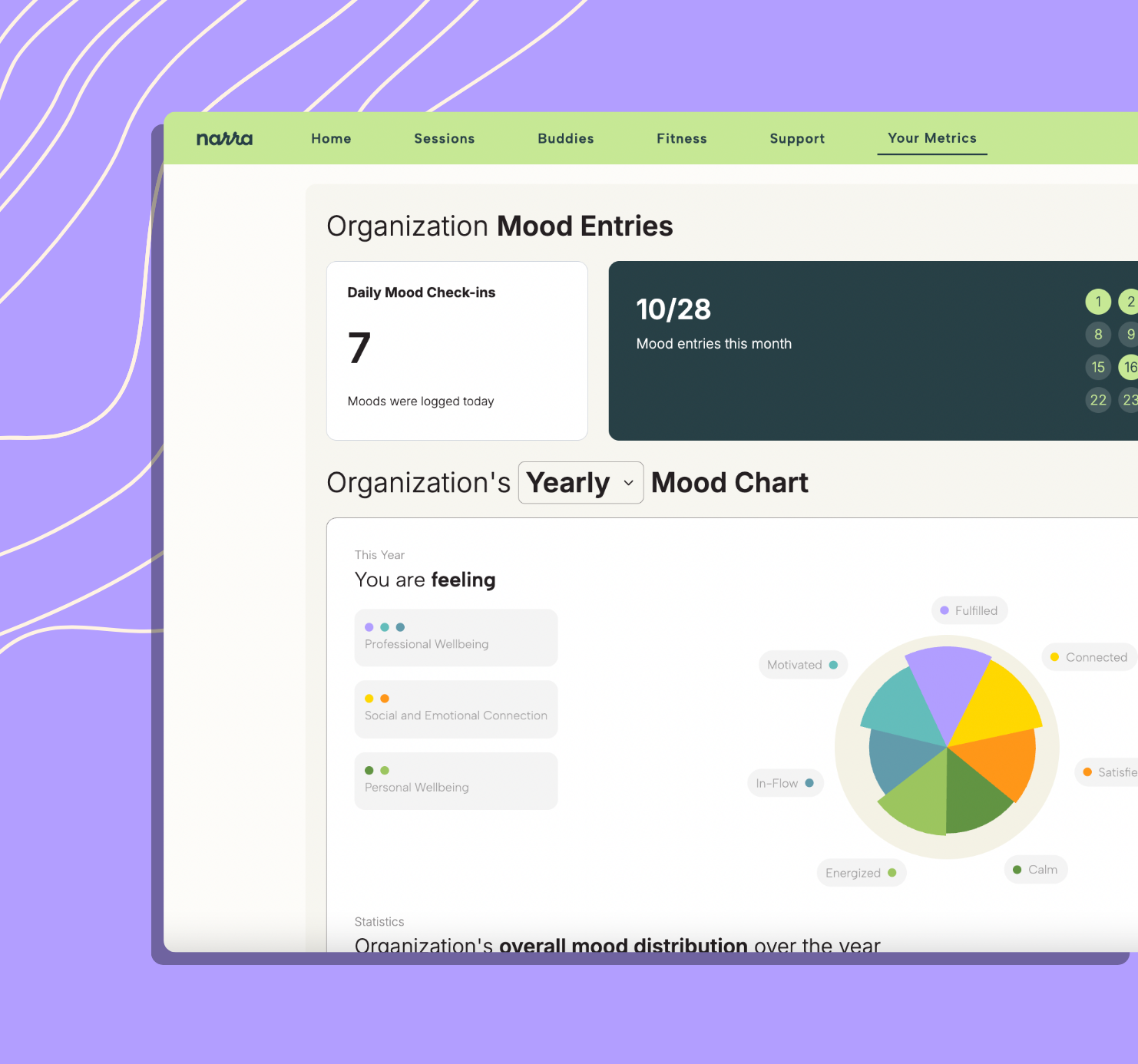
Task: Open the Buddies page
Action: click(565, 139)
